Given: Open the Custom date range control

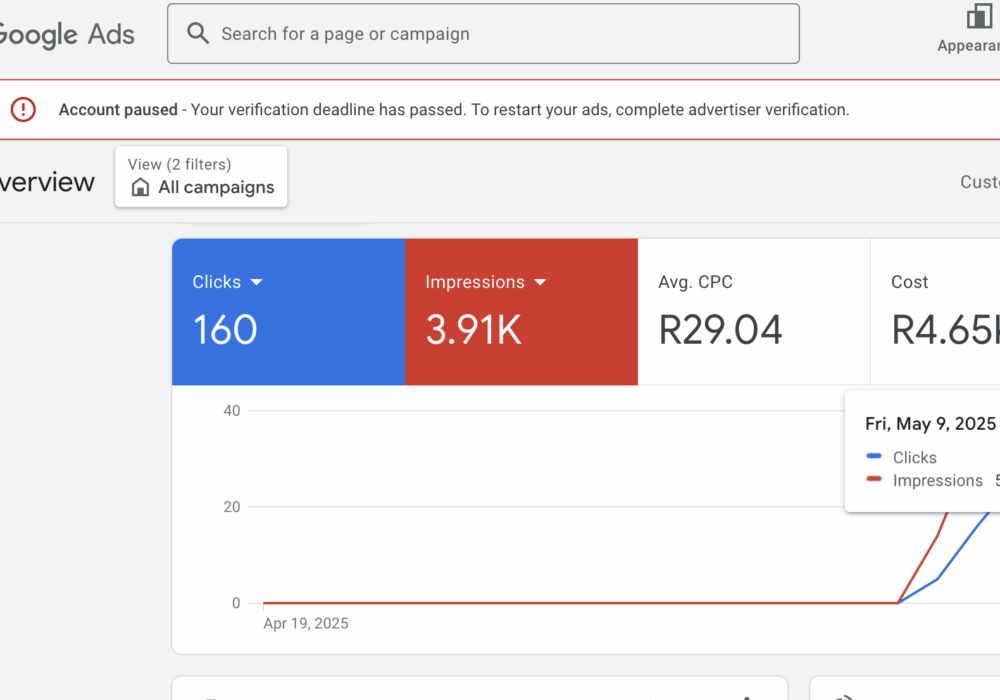Looking at the screenshot, I should [980, 182].
